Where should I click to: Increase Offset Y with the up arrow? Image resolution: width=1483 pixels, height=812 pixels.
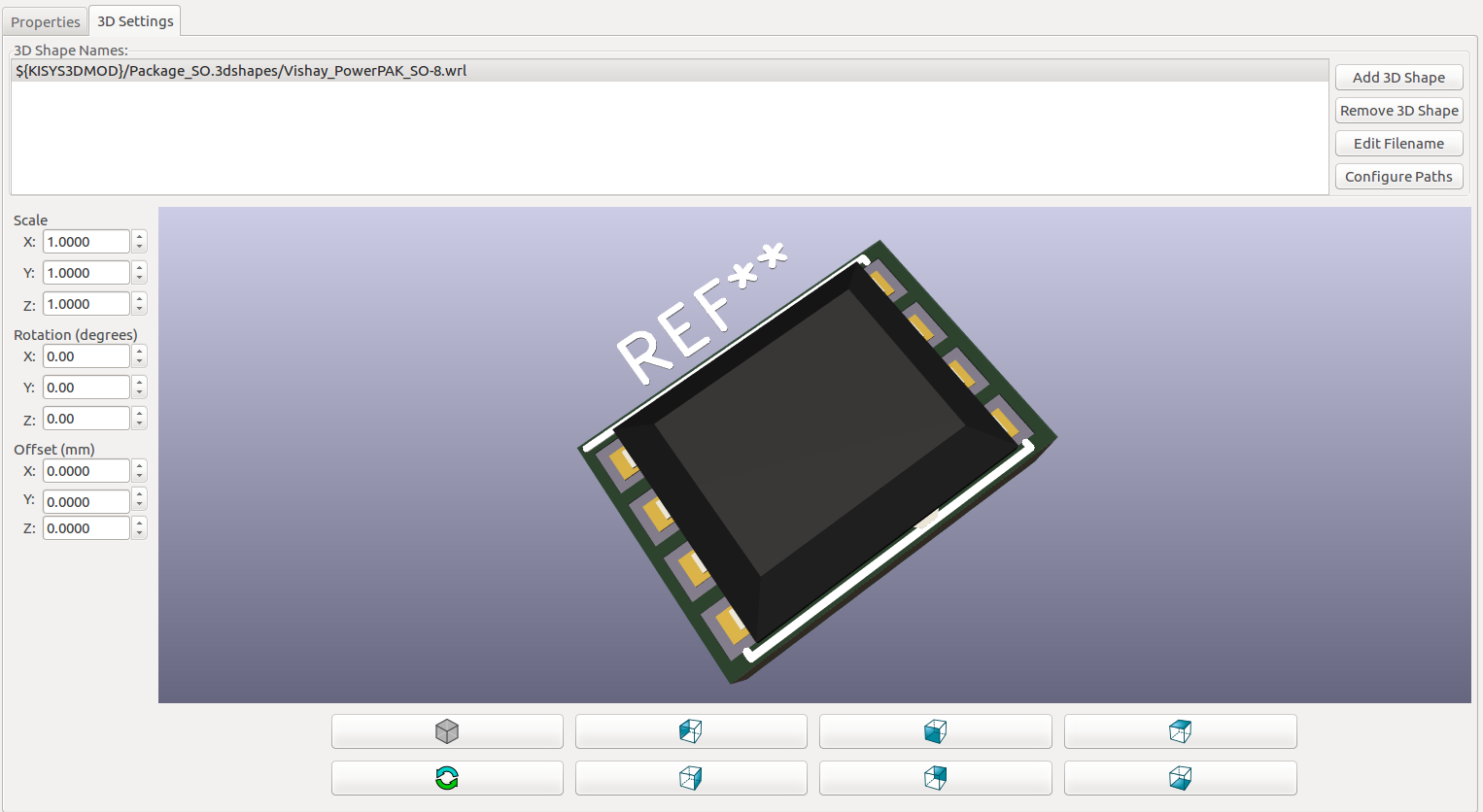coord(140,496)
